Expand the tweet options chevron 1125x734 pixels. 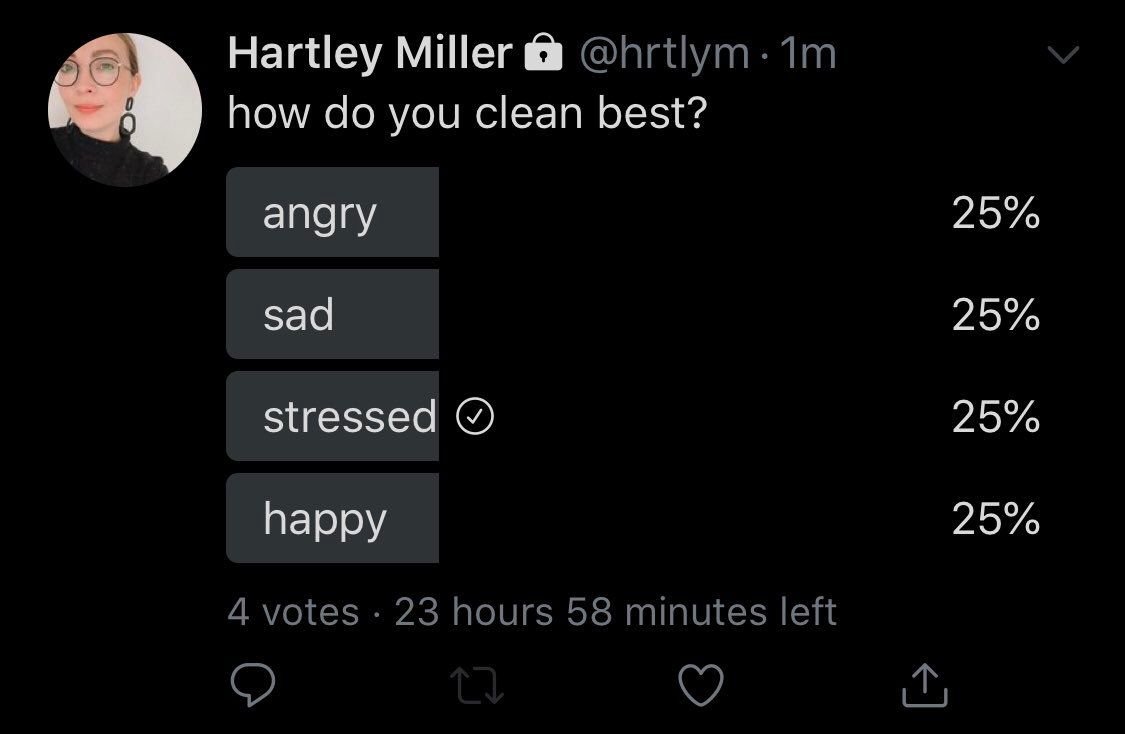point(1063,55)
